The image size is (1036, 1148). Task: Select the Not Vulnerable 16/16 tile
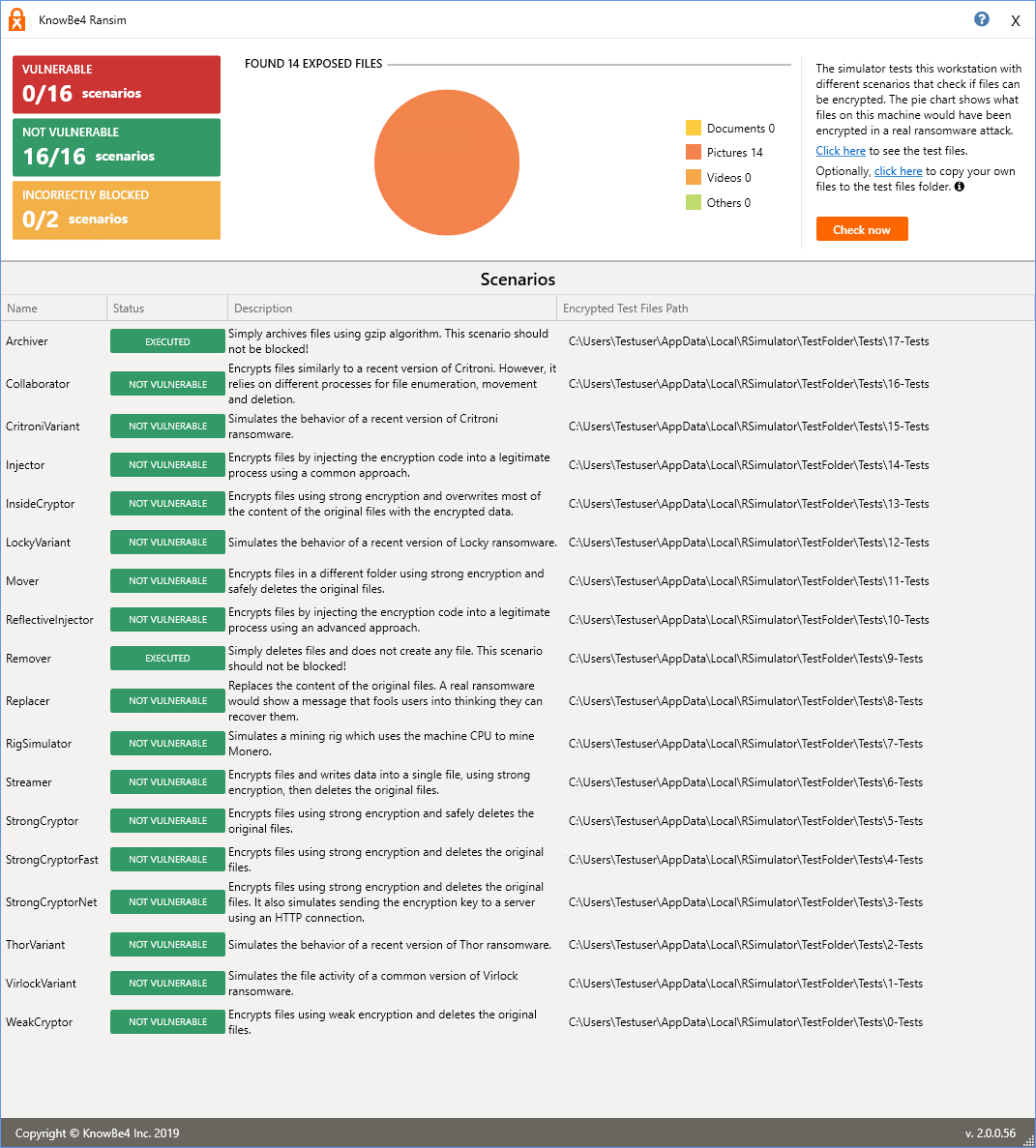tap(116, 147)
